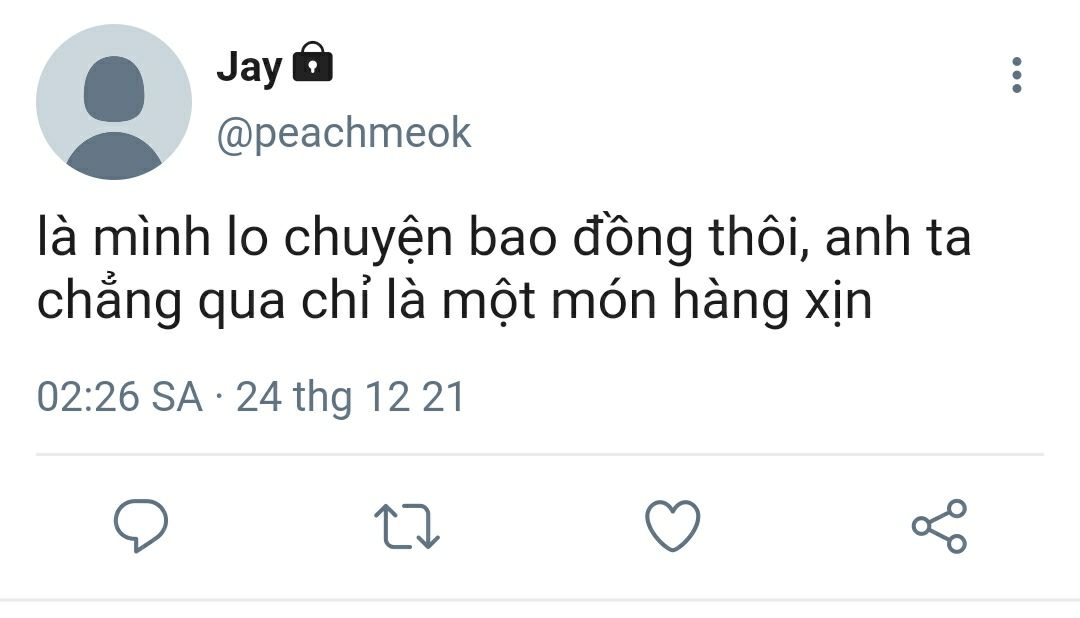The height and width of the screenshot is (618, 1080).
Task: Click the silhouette head in avatar circle
Action: tap(114, 88)
